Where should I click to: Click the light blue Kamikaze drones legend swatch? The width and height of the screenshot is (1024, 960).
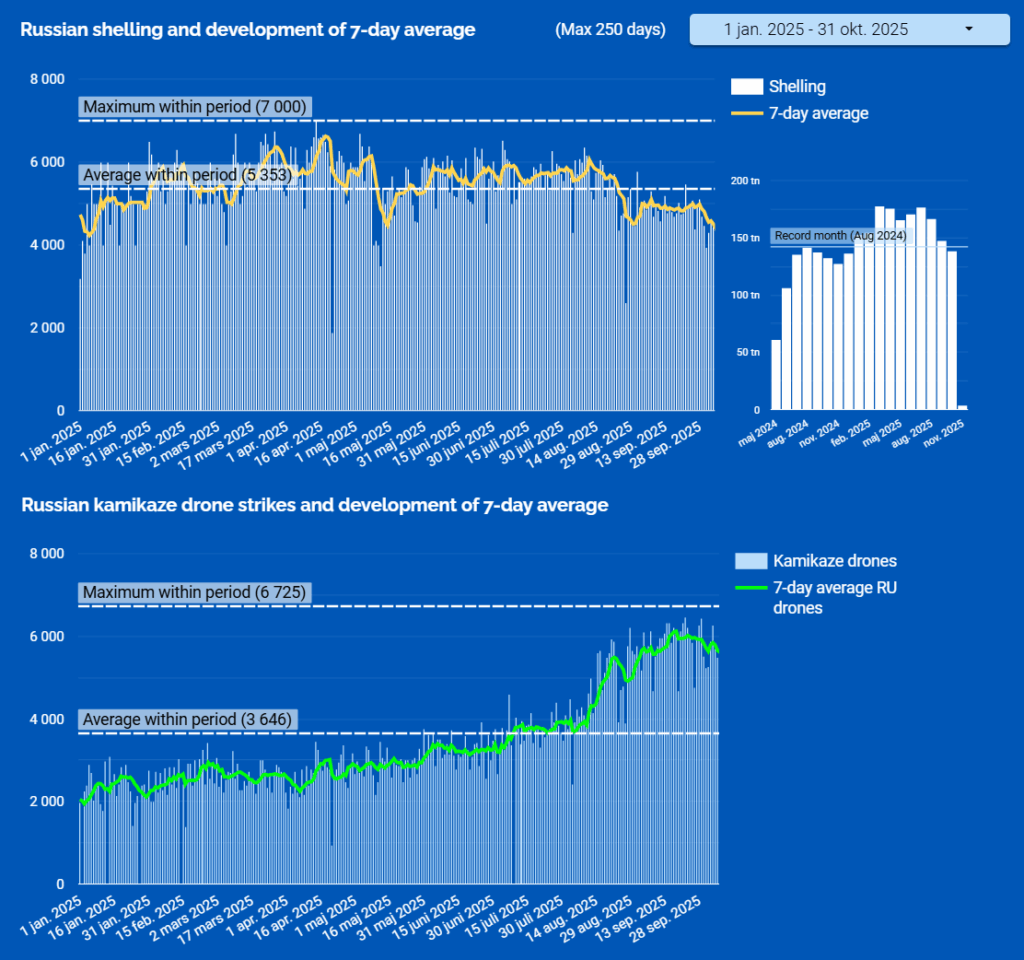[749, 561]
